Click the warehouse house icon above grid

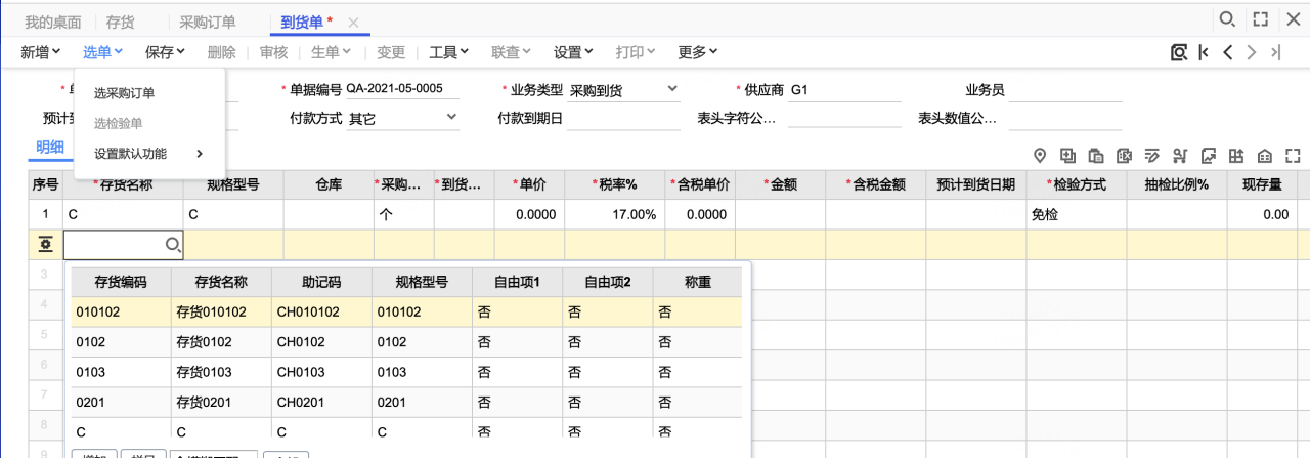[1264, 156]
